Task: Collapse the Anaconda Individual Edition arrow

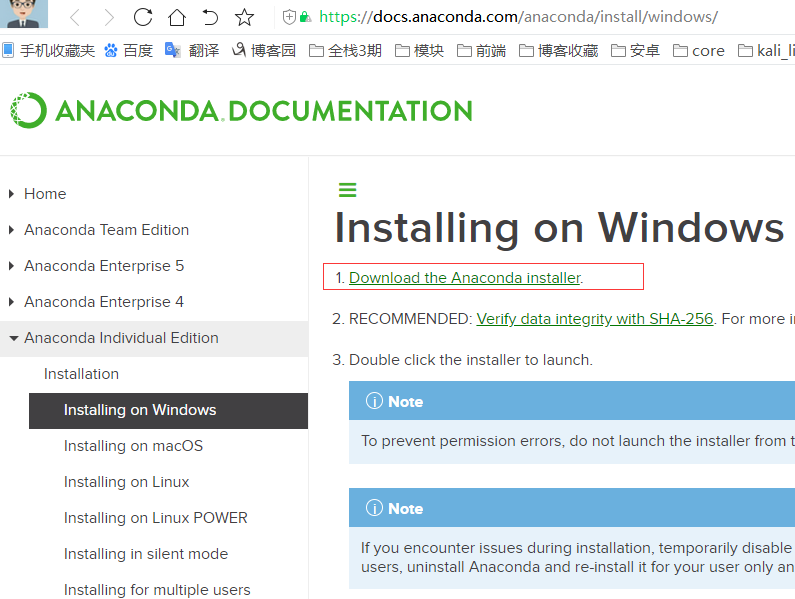Action: [14, 338]
